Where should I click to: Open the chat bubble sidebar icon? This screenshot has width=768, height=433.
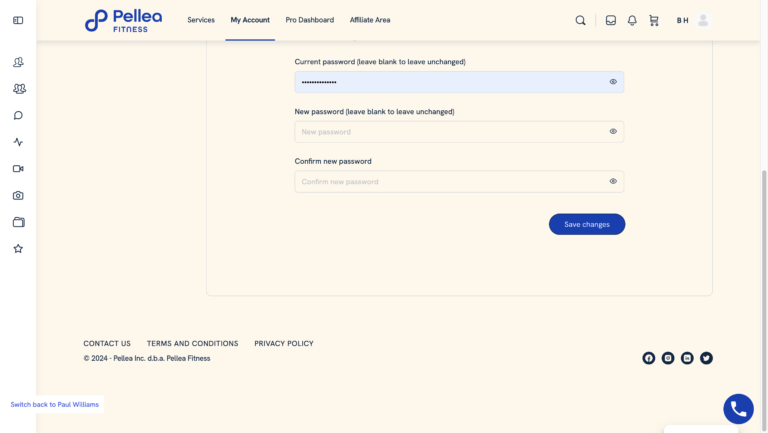coord(18,116)
